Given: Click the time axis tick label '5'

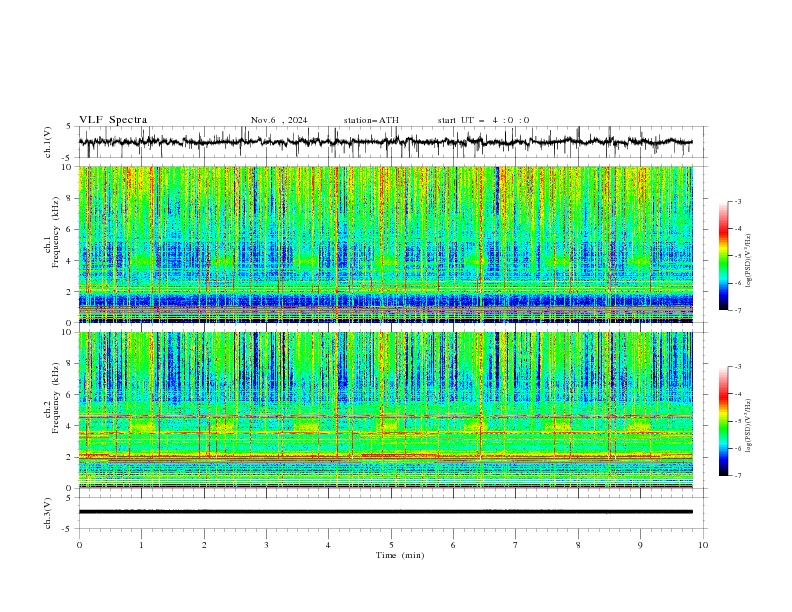Looking at the screenshot, I should click(391, 545).
